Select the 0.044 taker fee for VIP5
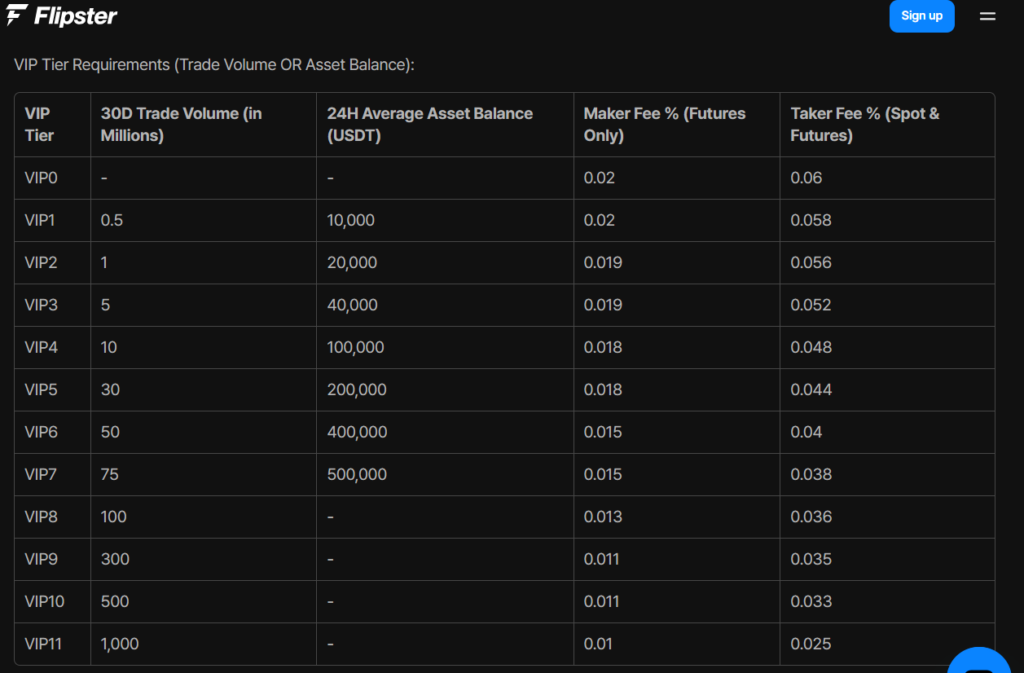Image resolution: width=1024 pixels, height=673 pixels. (x=810, y=390)
